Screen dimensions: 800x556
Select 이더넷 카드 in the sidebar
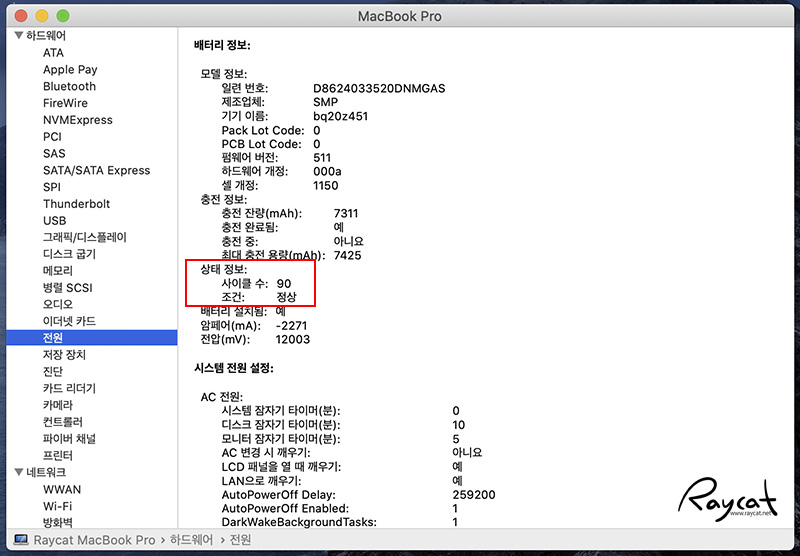[69, 321]
